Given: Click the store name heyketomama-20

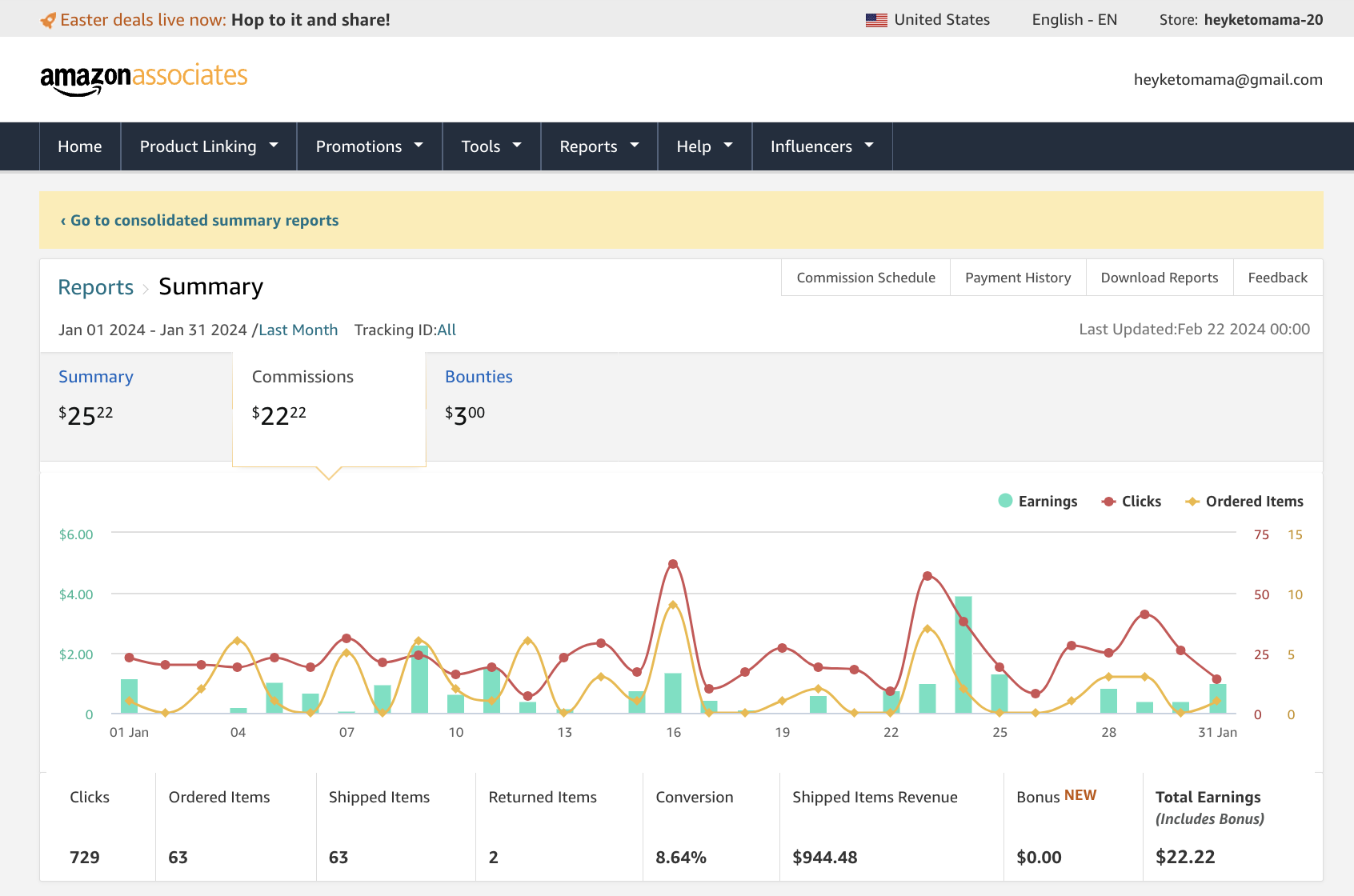Looking at the screenshot, I should [x=1263, y=20].
